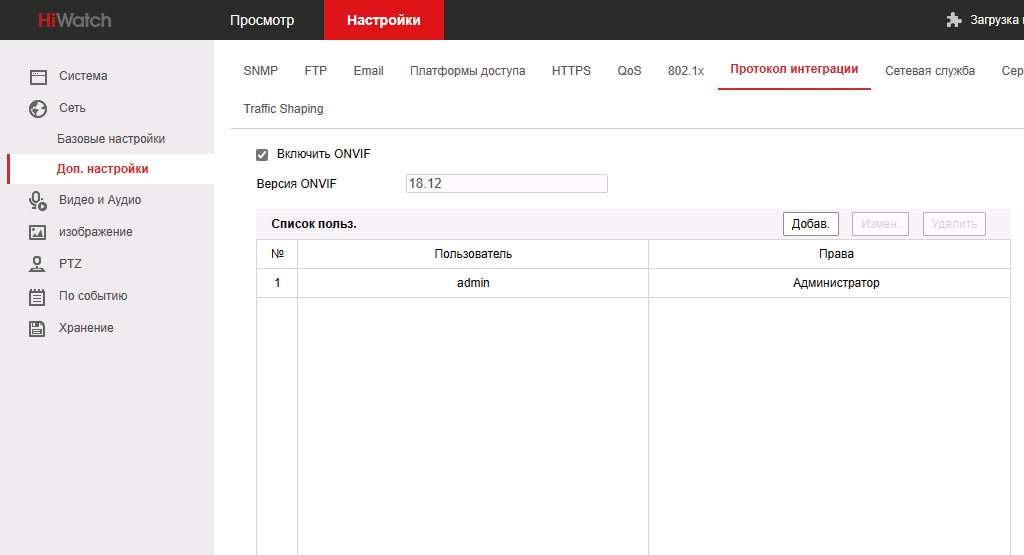This screenshot has width=1024, height=555.
Task: Click the № column header
Action: pos(278,254)
